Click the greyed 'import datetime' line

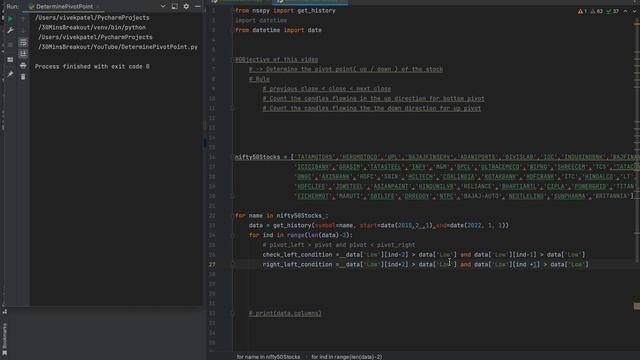coord(261,20)
